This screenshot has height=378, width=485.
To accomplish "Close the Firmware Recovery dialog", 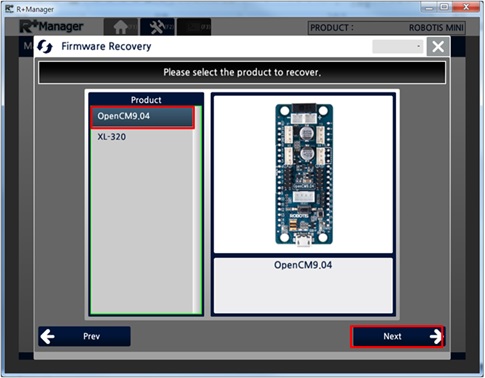I will pos(438,46).
